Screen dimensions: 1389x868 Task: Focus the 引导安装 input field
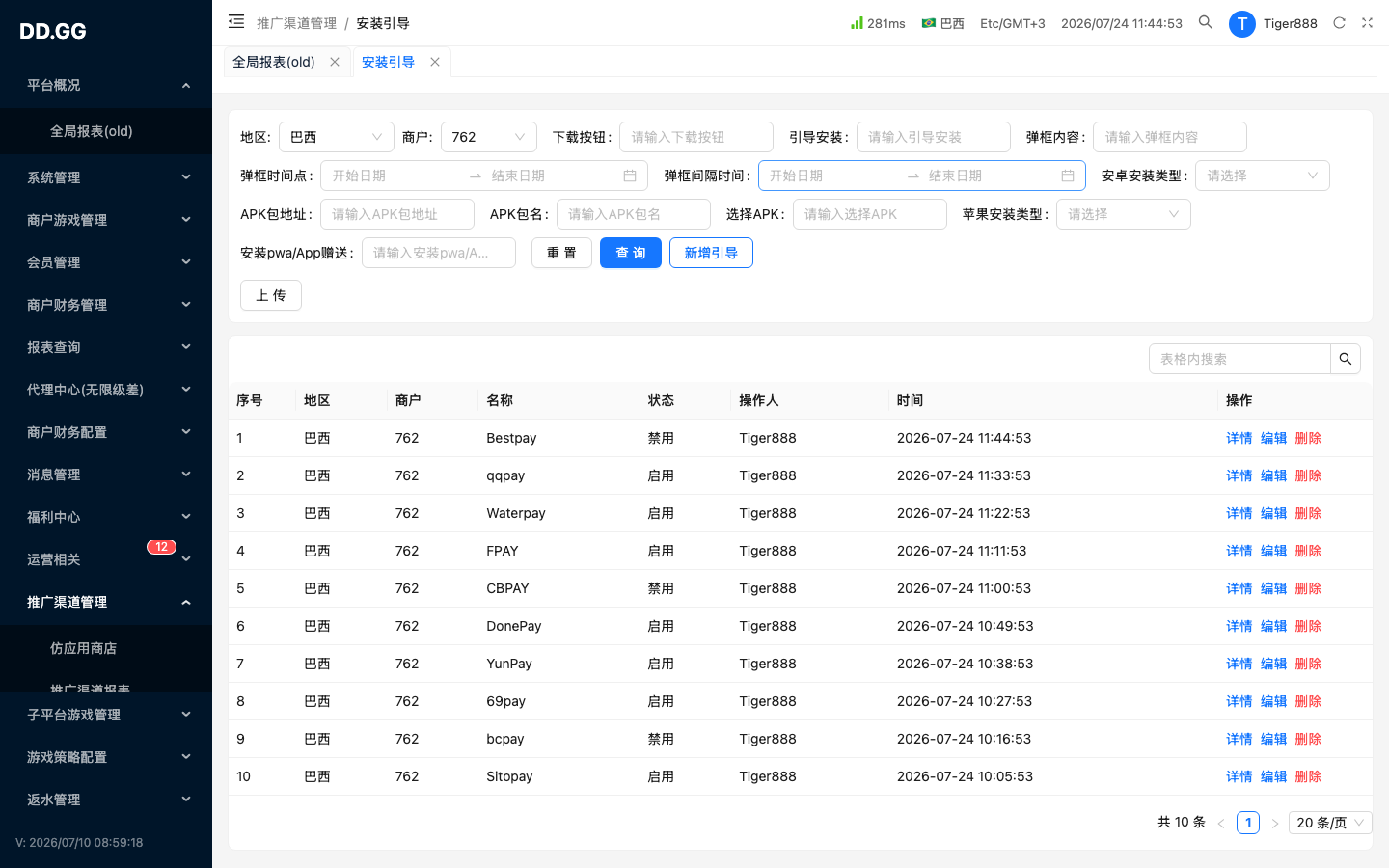tap(934, 137)
